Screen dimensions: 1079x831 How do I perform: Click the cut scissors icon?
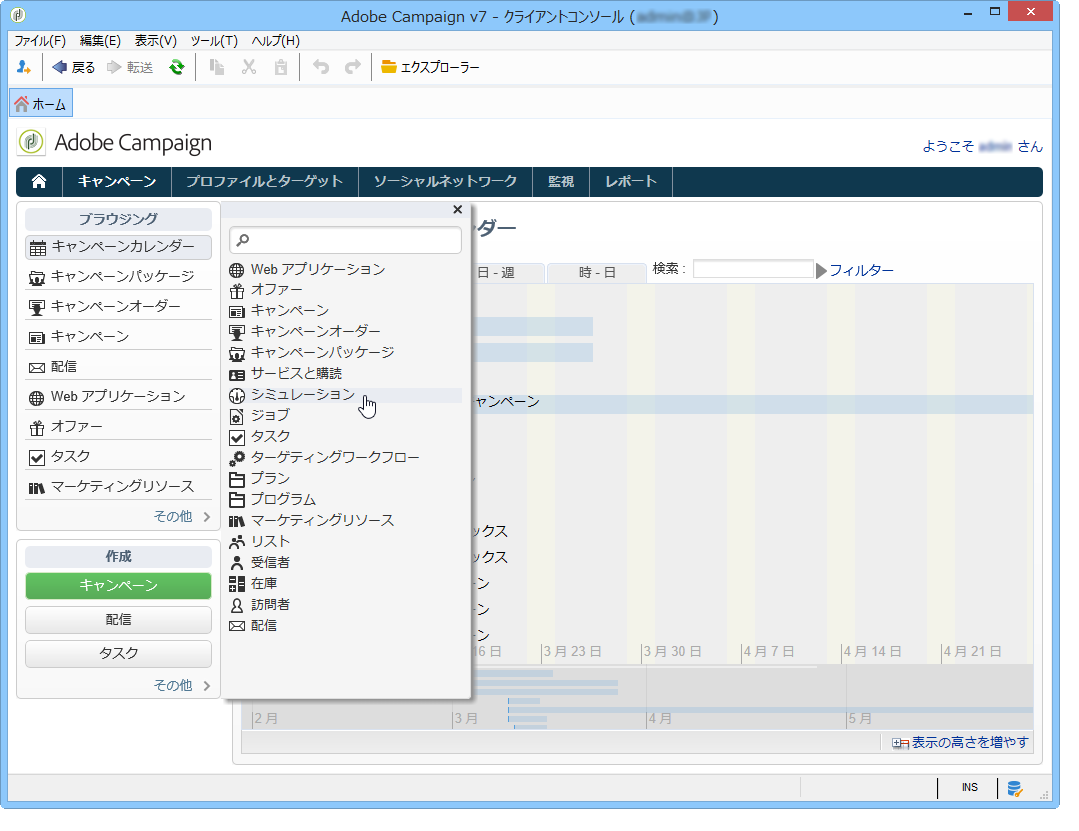coord(249,67)
